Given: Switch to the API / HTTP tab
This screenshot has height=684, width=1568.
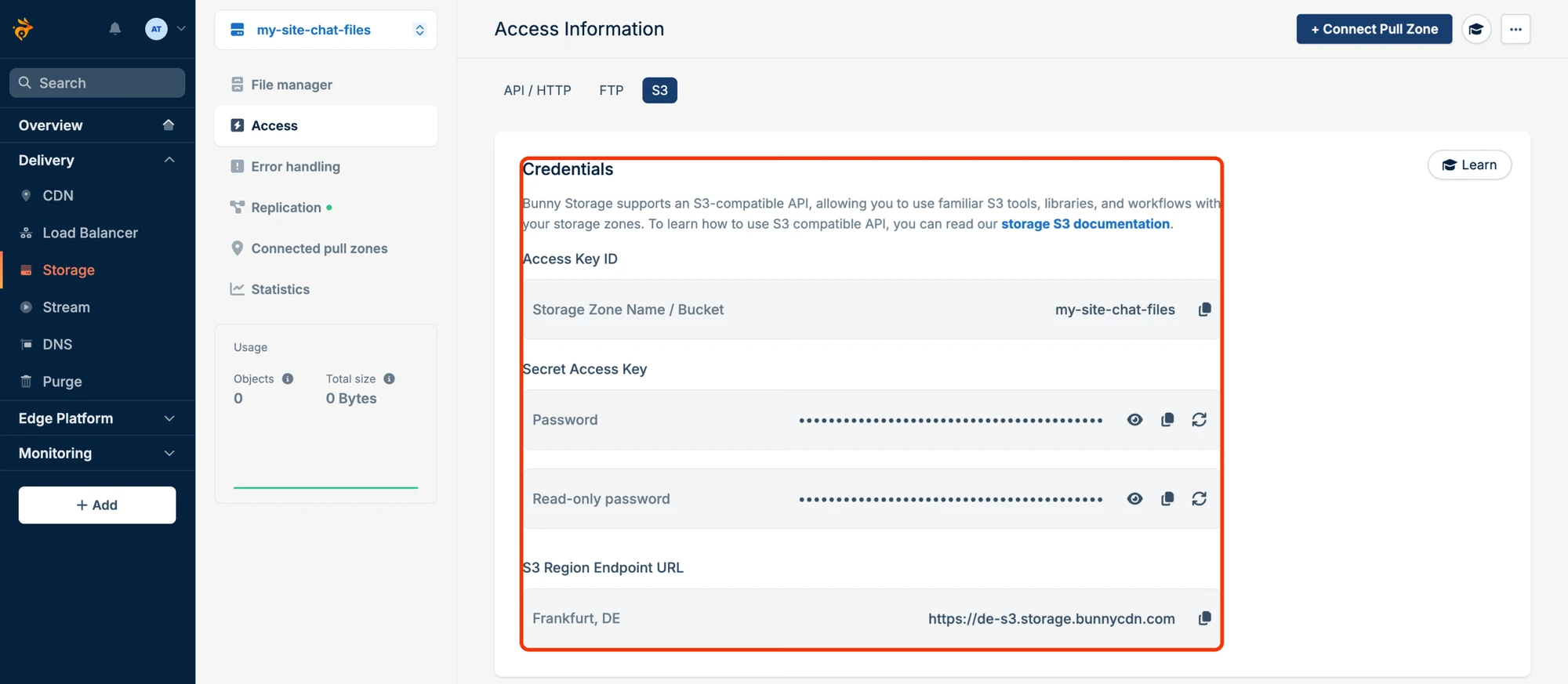Looking at the screenshot, I should coord(537,90).
